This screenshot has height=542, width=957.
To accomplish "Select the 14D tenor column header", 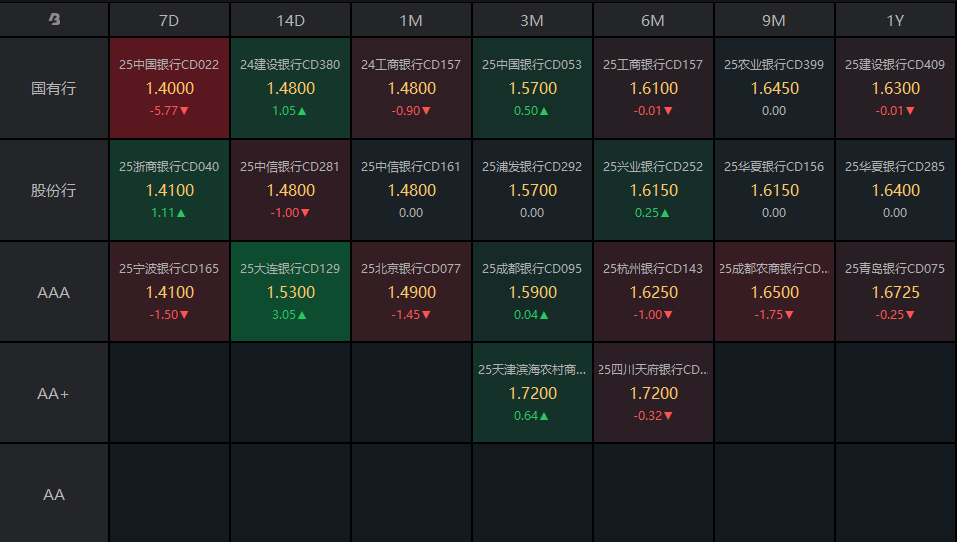I will [x=290, y=20].
